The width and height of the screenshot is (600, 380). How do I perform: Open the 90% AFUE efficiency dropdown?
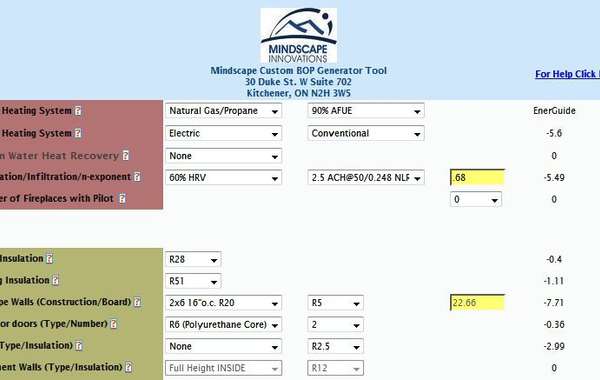[366, 111]
